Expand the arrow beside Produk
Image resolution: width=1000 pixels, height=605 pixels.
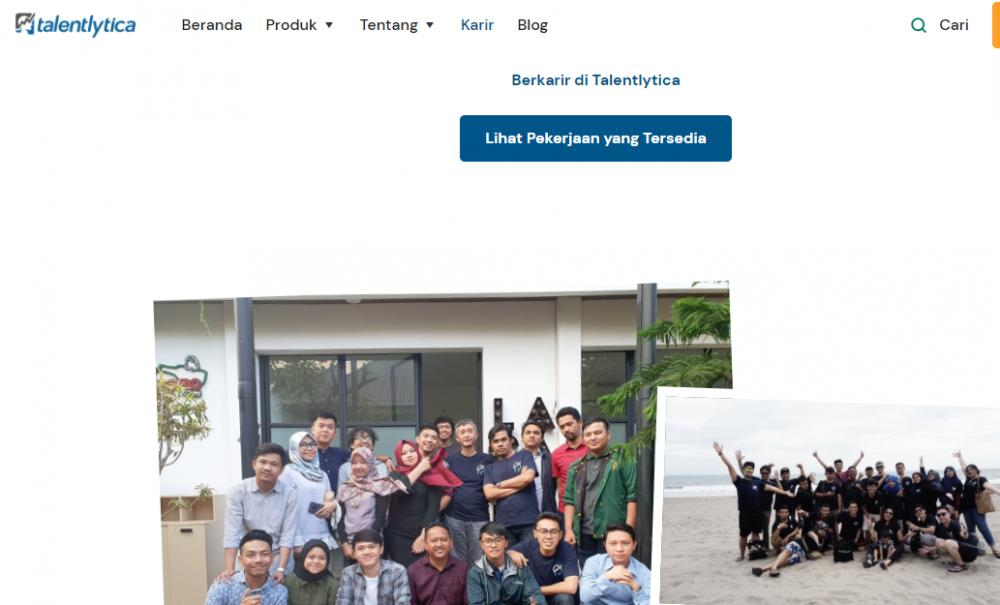click(x=329, y=25)
